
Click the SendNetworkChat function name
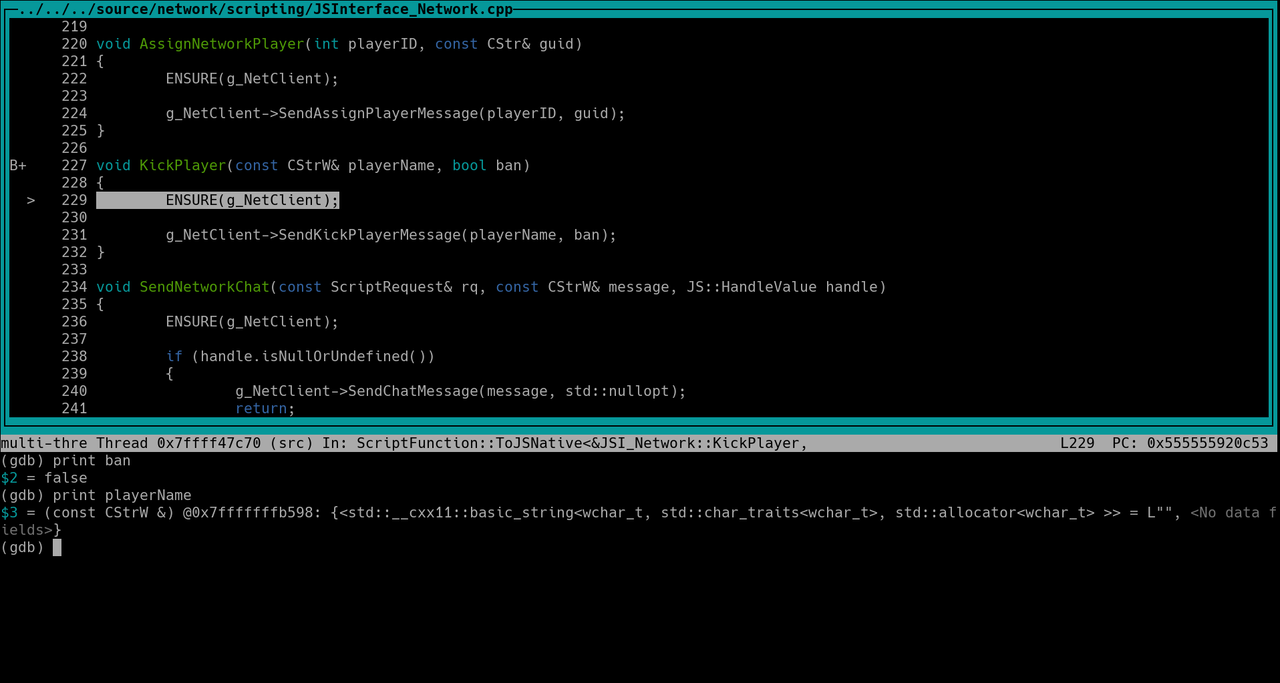tap(204, 287)
